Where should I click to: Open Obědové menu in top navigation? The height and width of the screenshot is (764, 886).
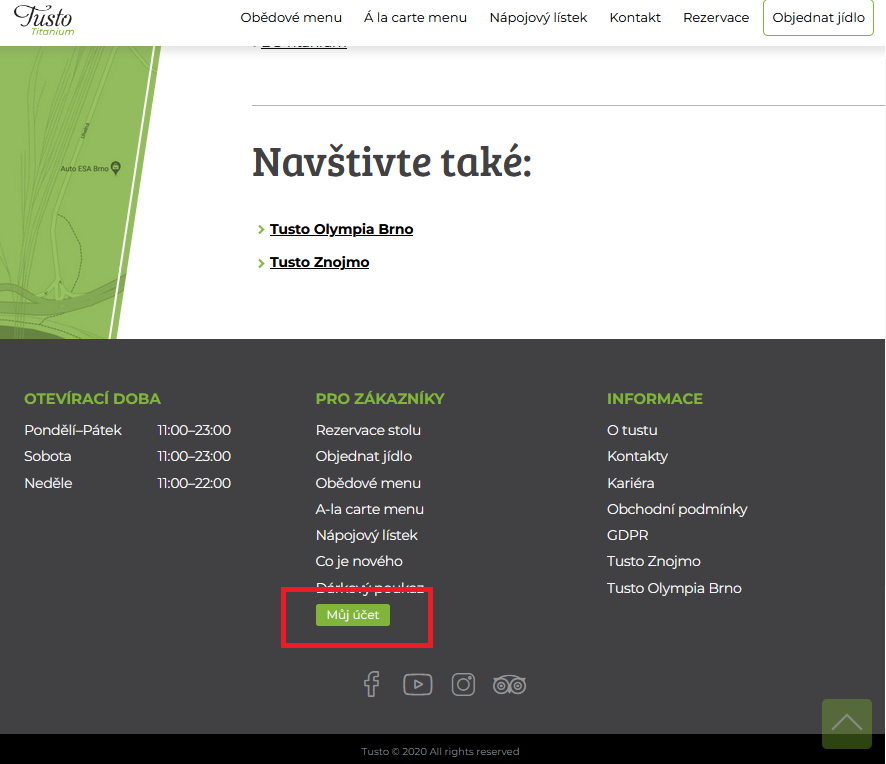click(x=291, y=18)
